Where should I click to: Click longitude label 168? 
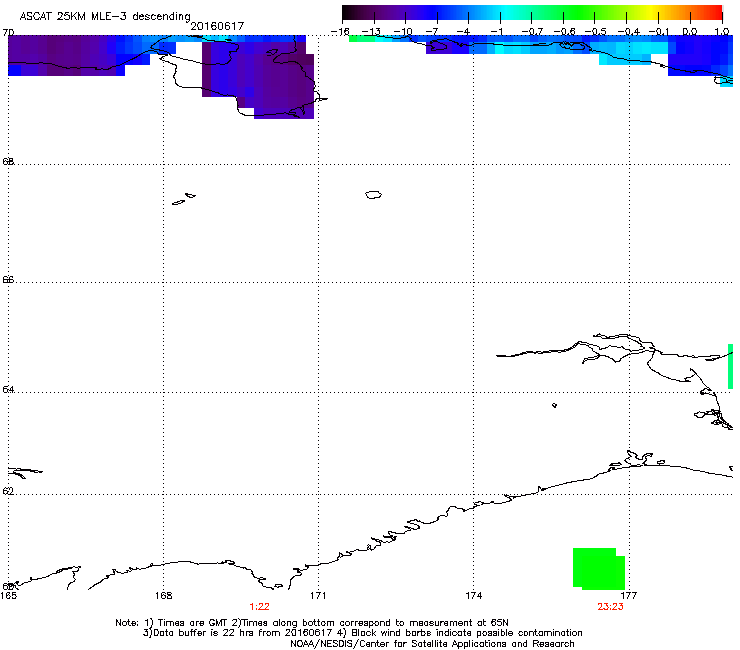click(x=163, y=596)
